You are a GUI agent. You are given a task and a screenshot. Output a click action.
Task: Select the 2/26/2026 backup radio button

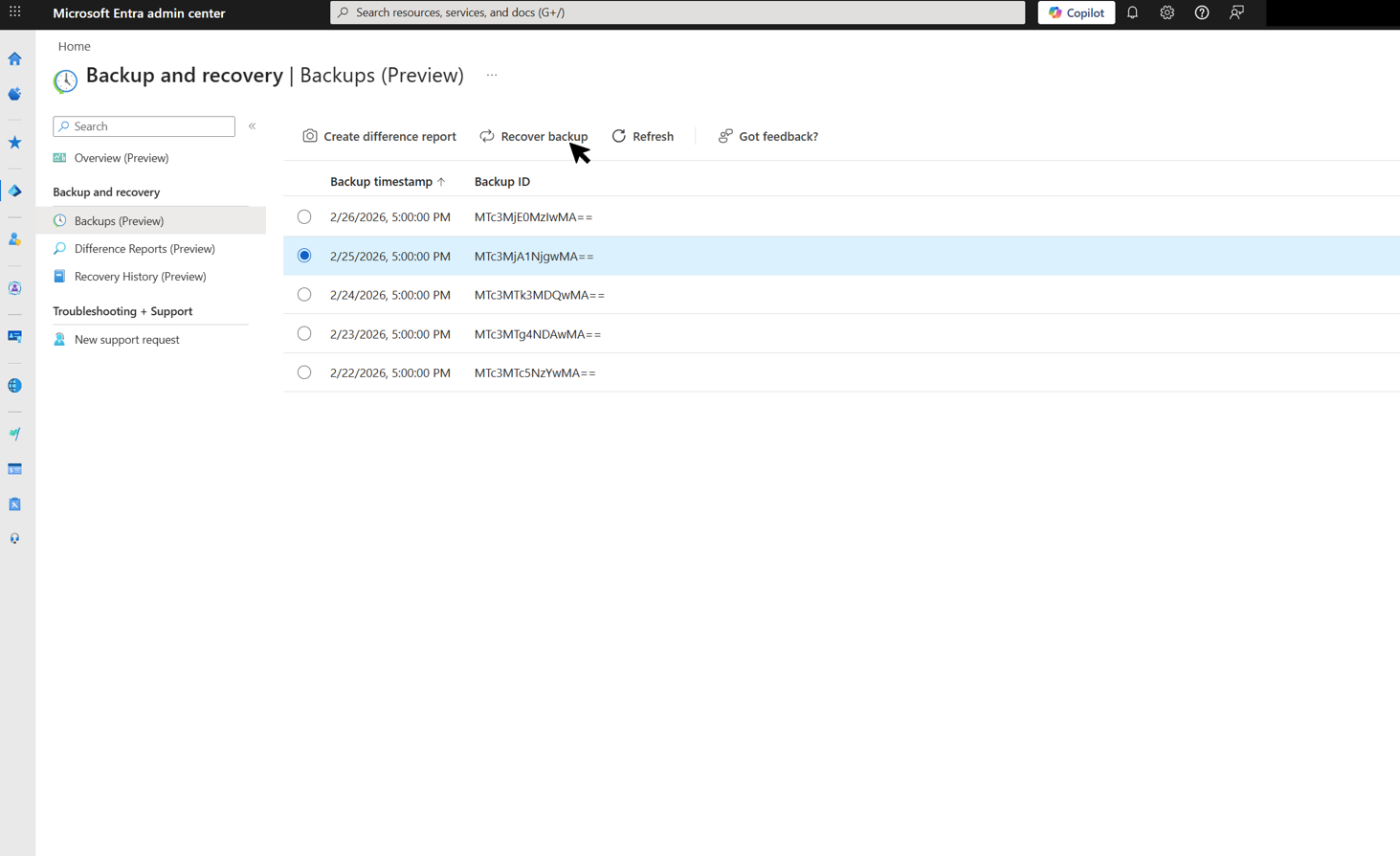point(303,216)
